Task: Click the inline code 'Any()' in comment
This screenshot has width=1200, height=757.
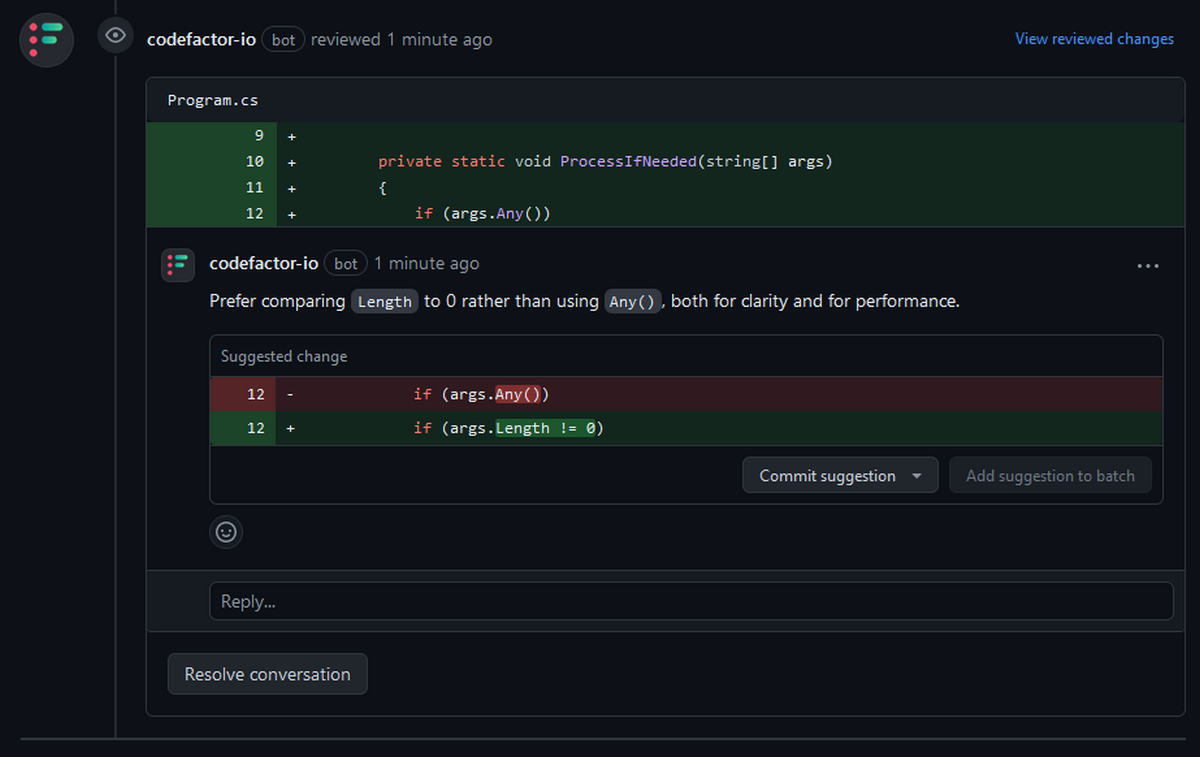Action: (x=633, y=301)
